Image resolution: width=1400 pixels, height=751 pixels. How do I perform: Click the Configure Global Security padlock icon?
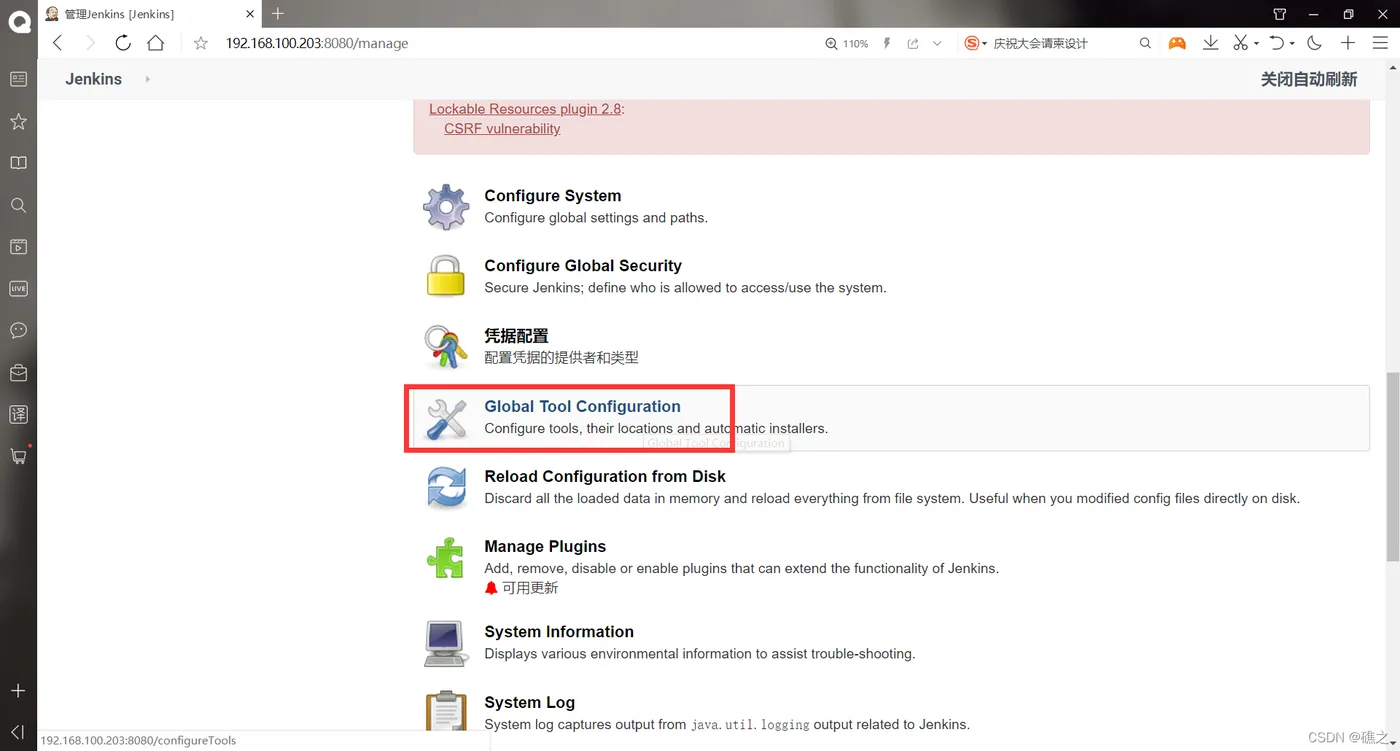click(446, 277)
